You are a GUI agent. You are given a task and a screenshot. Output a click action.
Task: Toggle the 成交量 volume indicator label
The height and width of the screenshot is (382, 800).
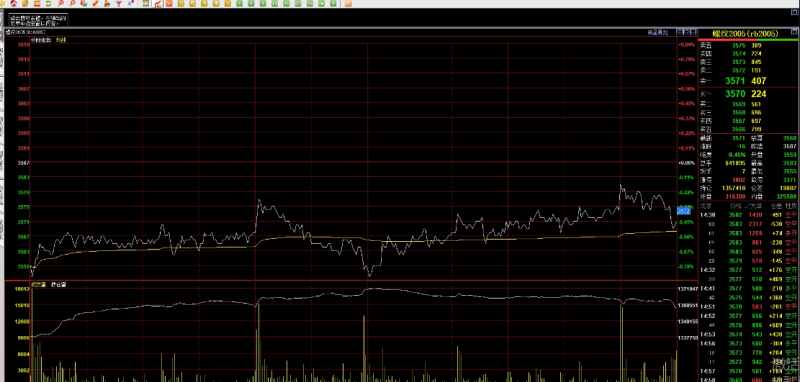pyautogui.click(x=38, y=285)
